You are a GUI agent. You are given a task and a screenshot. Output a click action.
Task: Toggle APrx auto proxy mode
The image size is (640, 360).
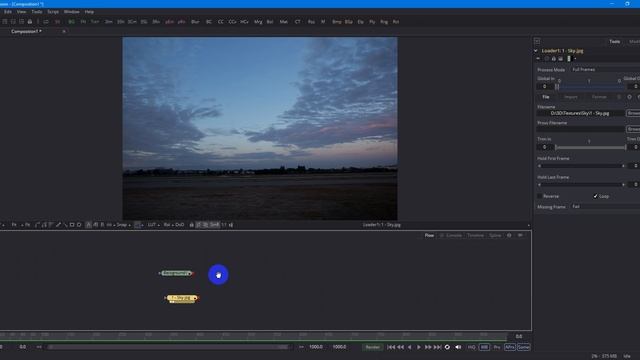[510, 347]
